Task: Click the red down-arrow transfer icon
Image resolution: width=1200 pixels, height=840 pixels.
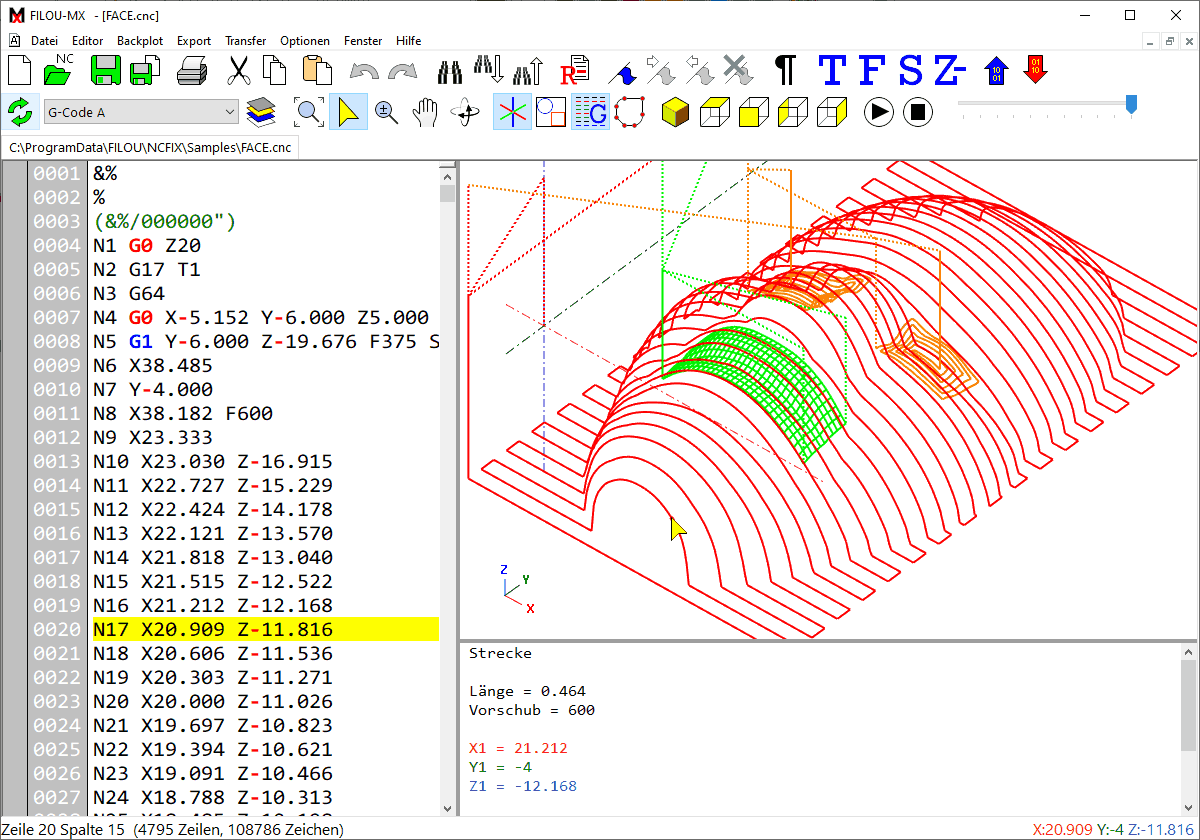Action: (x=1037, y=70)
